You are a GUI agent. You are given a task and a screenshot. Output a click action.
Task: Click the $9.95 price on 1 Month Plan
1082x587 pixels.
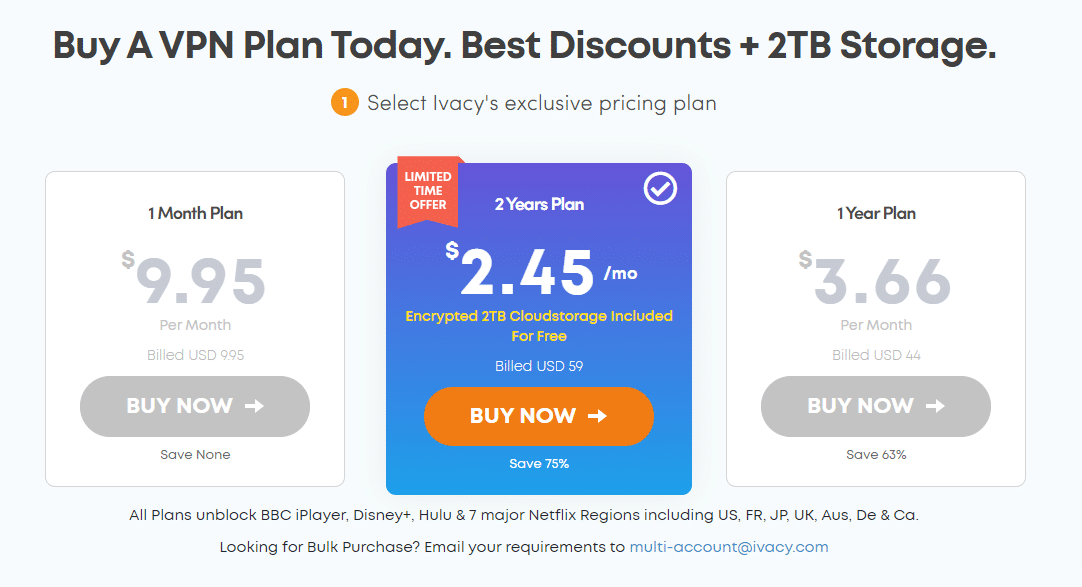tap(194, 279)
